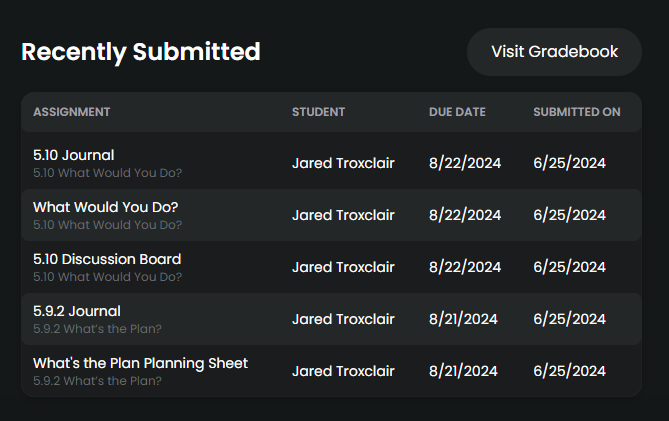
Task: Select the Recently Submitted heading
Action: pos(141,52)
